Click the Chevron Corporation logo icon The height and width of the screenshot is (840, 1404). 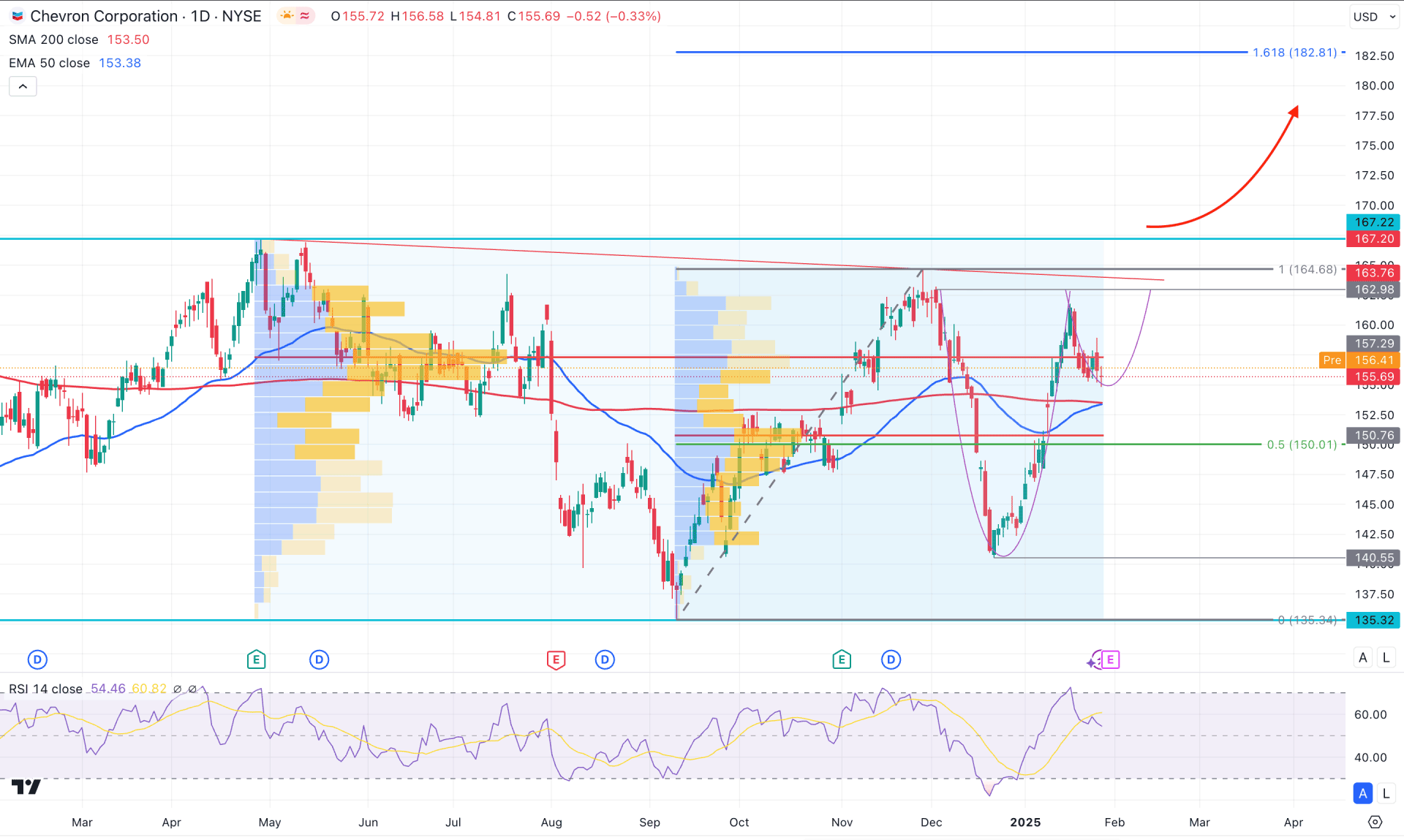[x=17, y=16]
